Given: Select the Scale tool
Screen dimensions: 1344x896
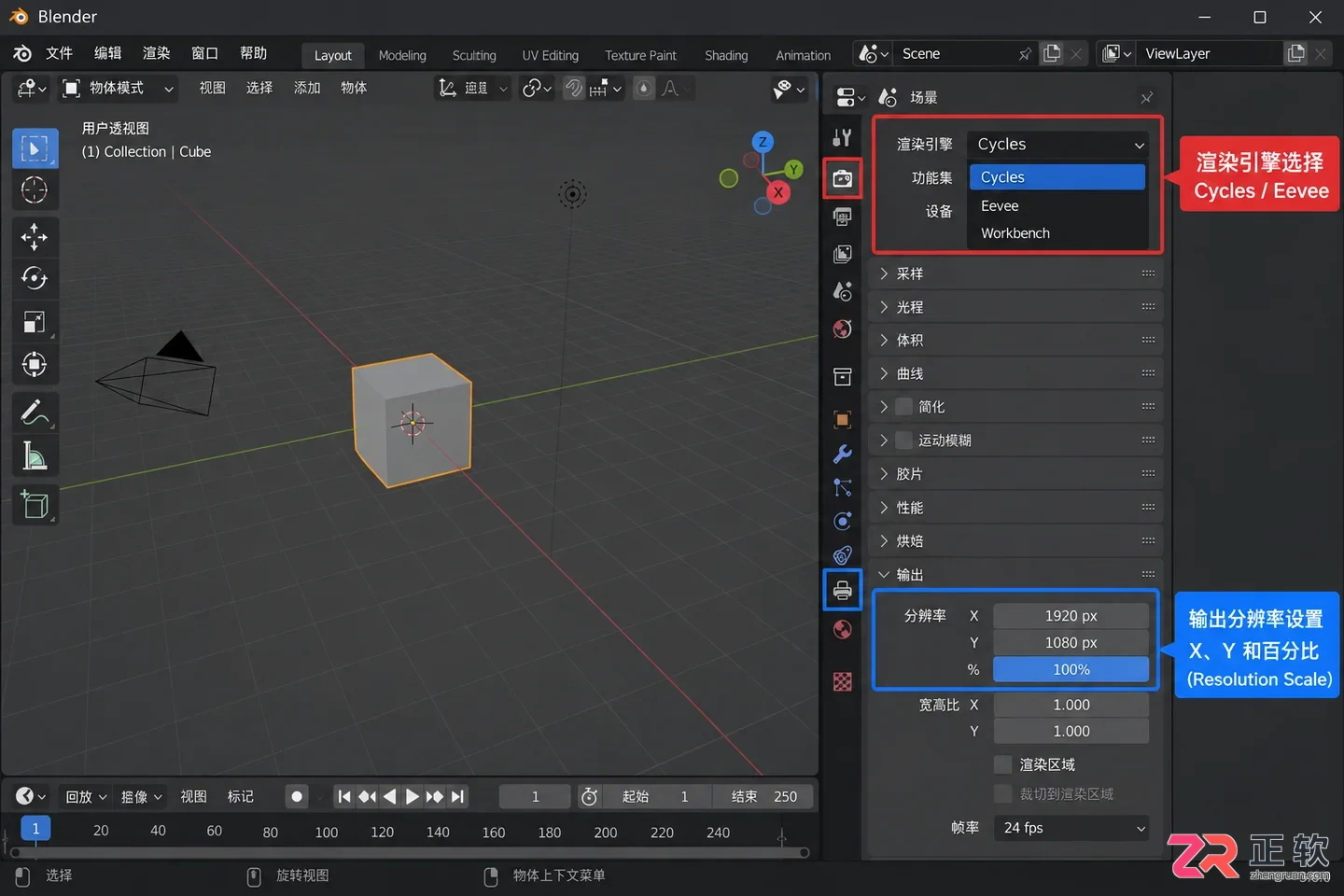Looking at the screenshot, I should click(x=35, y=322).
